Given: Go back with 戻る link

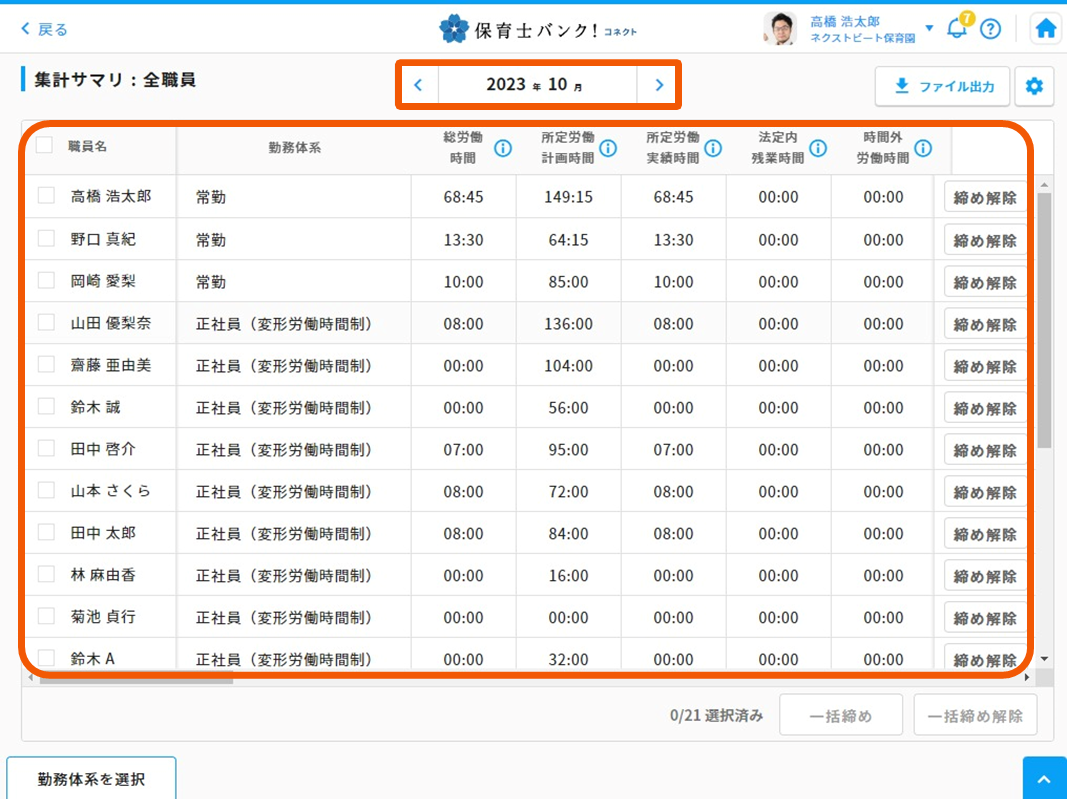Looking at the screenshot, I should [44, 29].
